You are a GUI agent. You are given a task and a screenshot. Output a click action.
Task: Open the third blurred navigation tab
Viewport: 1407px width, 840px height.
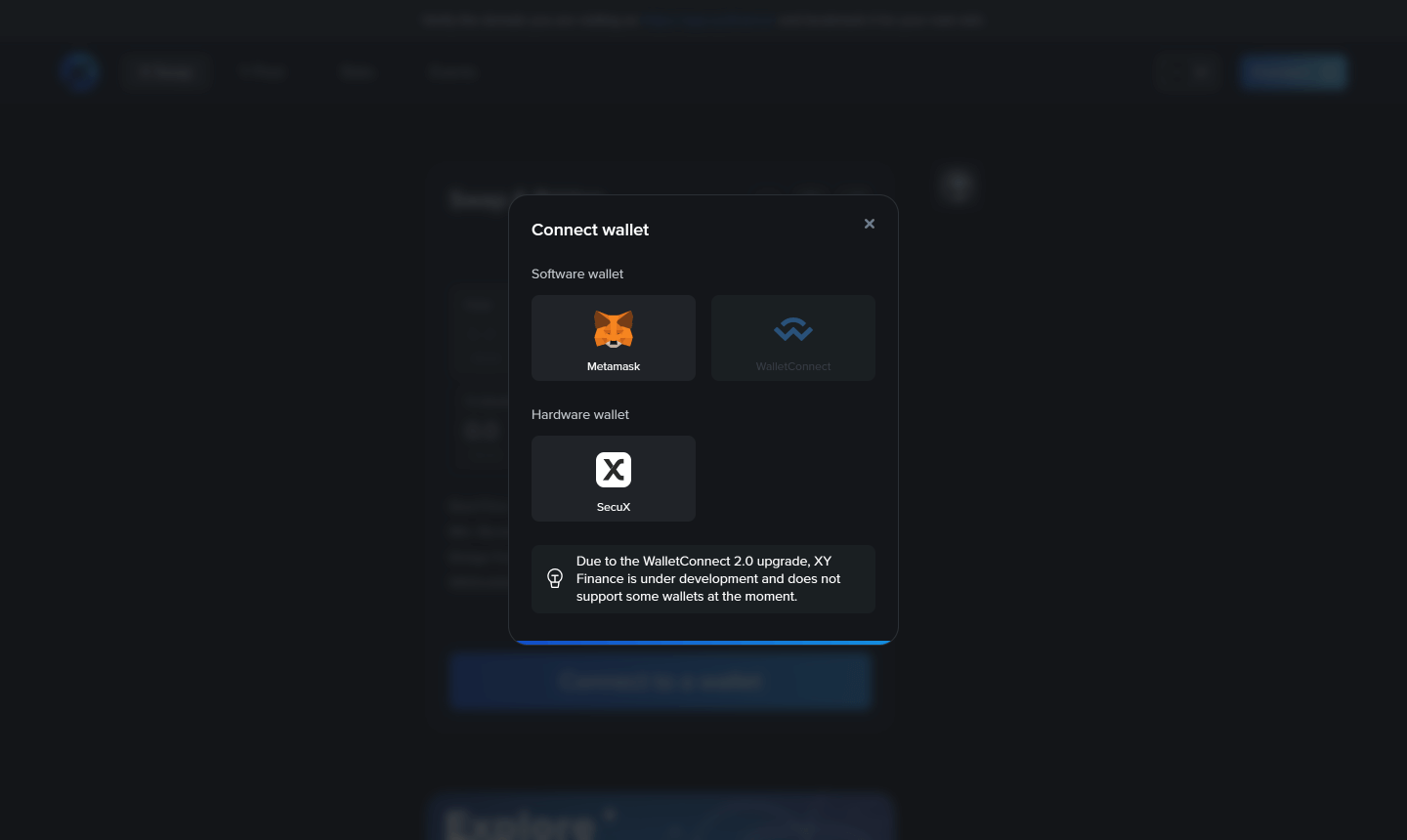pyautogui.click(x=358, y=72)
